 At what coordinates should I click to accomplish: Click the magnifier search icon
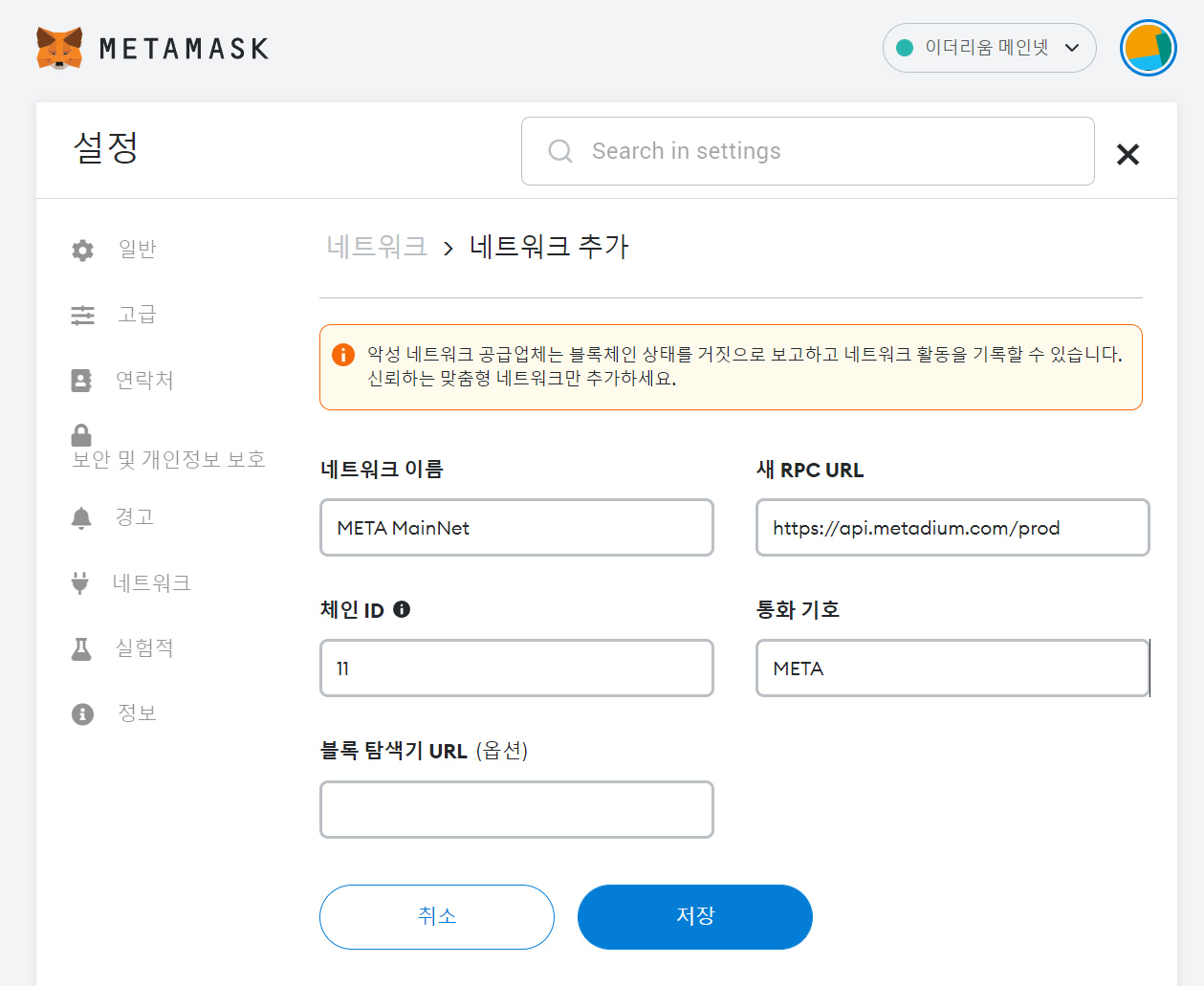click(x=560, y=151)
